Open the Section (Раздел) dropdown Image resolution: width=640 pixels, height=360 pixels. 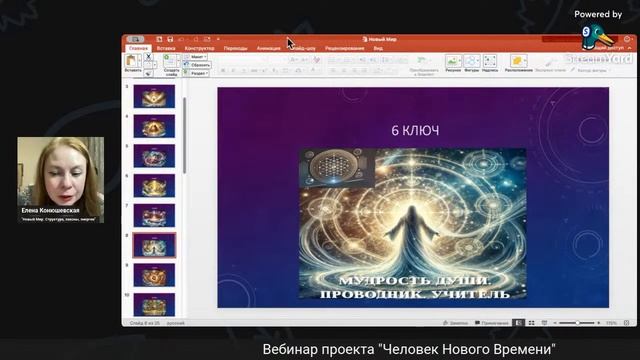[x=196, y=73]
